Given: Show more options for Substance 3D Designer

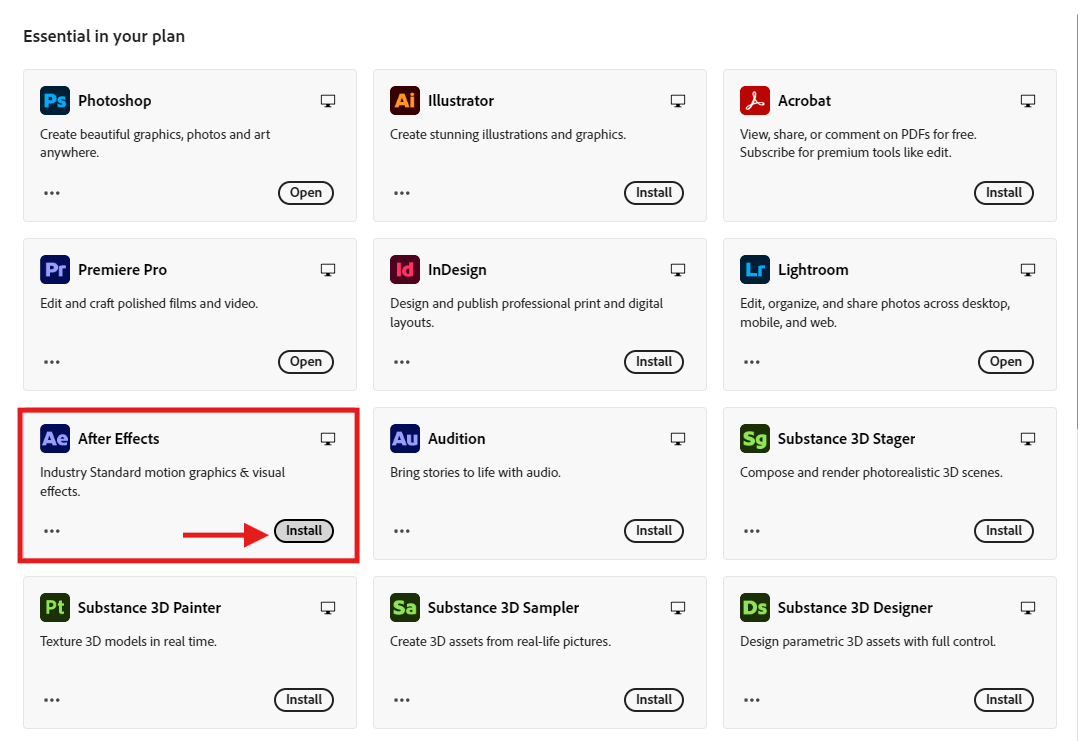Looking at the screenshot, I should [752, 700].
